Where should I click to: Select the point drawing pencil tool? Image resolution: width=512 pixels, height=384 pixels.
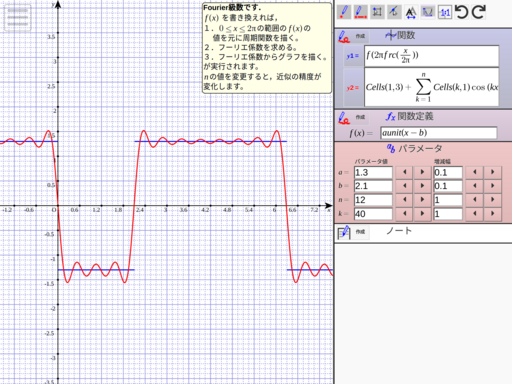(344, 12)
